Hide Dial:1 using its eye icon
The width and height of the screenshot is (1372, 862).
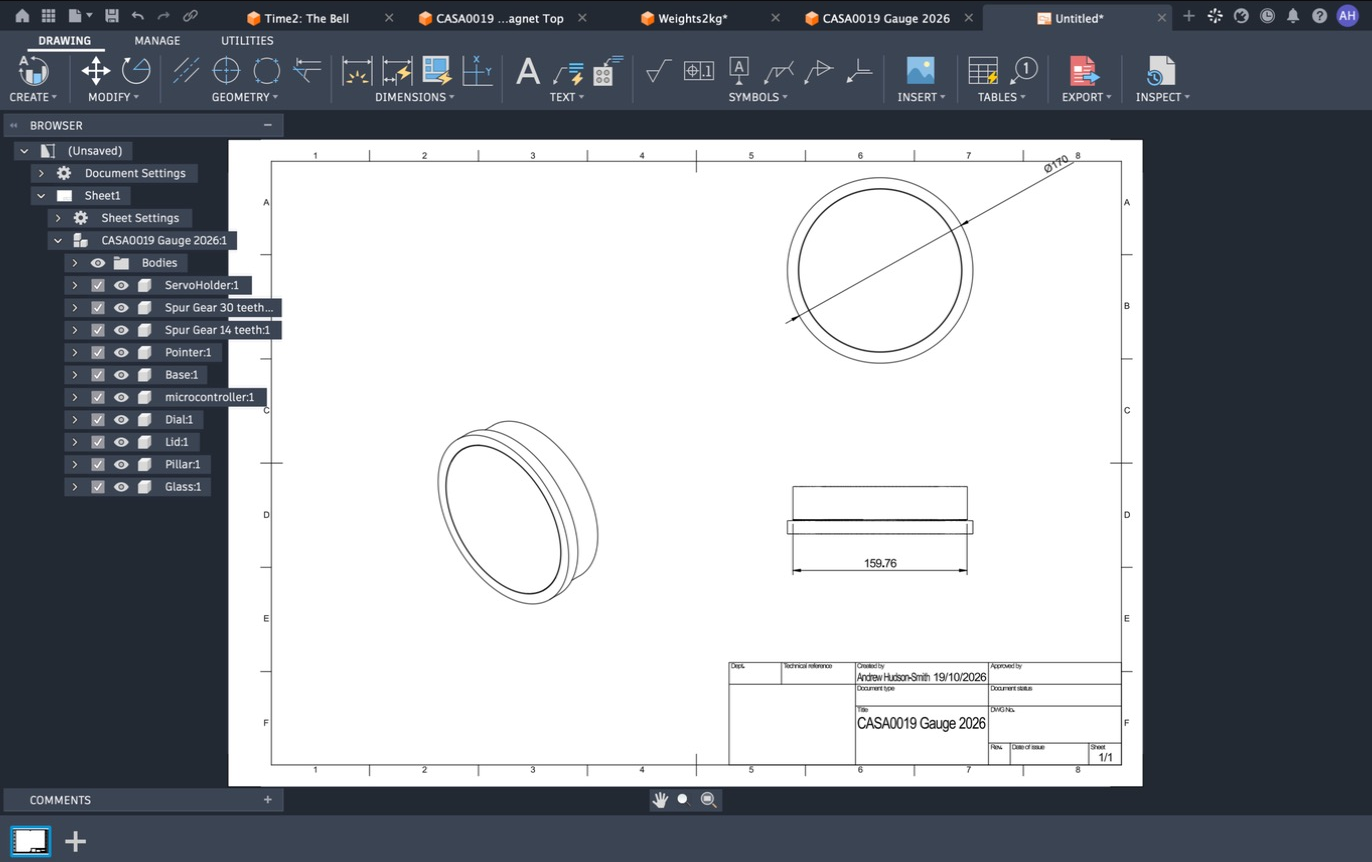point(121,420)
